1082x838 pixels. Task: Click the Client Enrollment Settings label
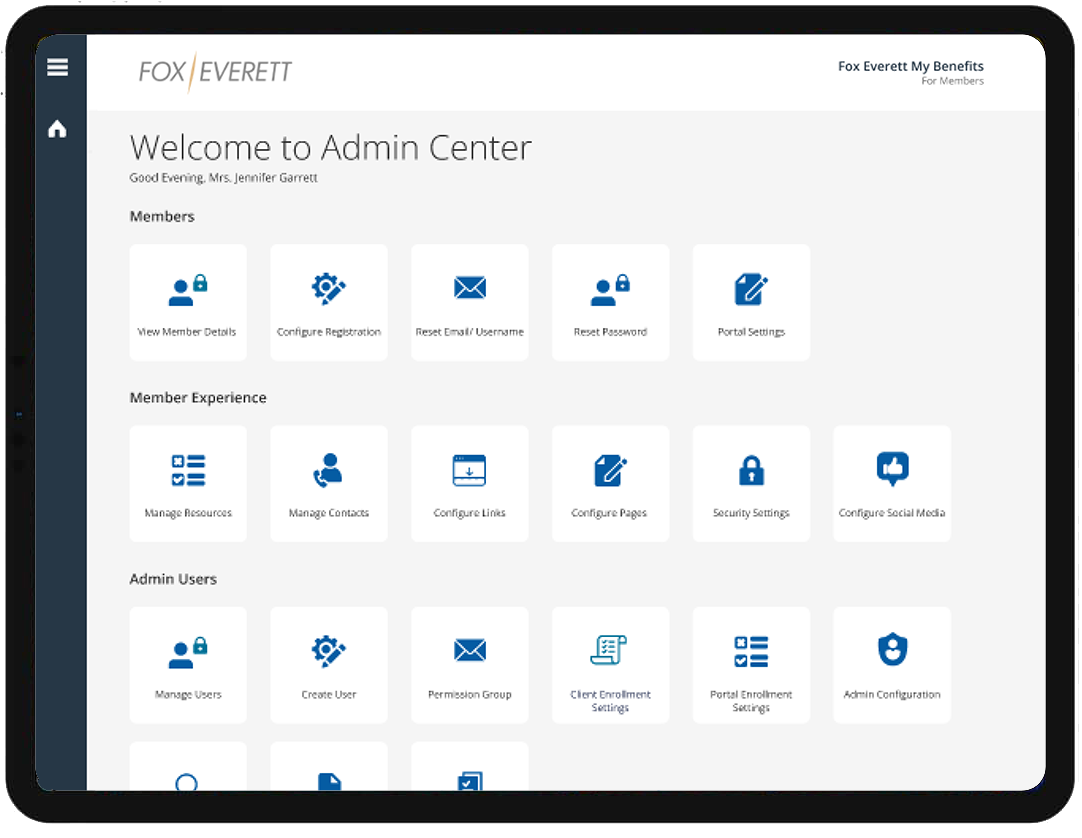click(x=611, y=701)
